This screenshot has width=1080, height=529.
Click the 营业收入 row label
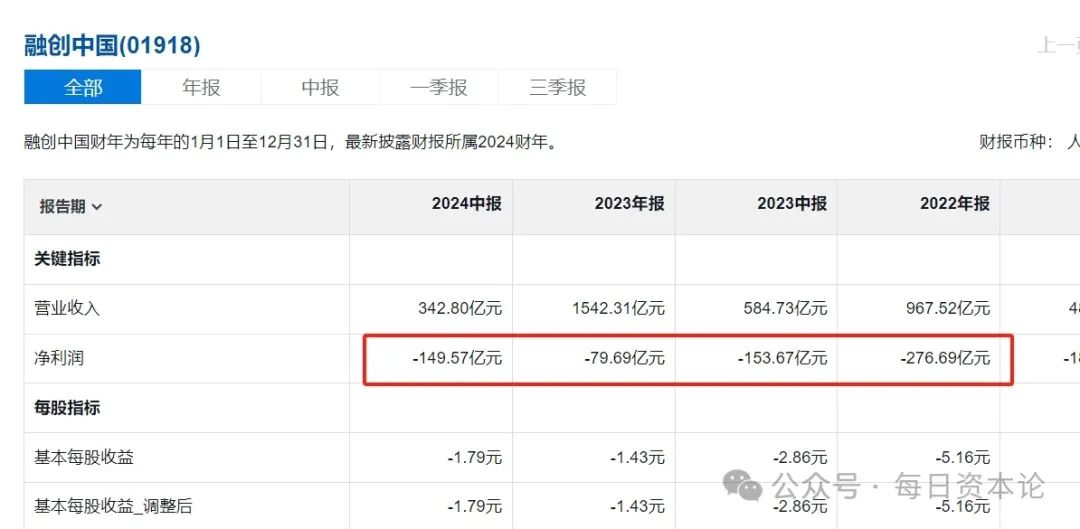tap(67, 308)
